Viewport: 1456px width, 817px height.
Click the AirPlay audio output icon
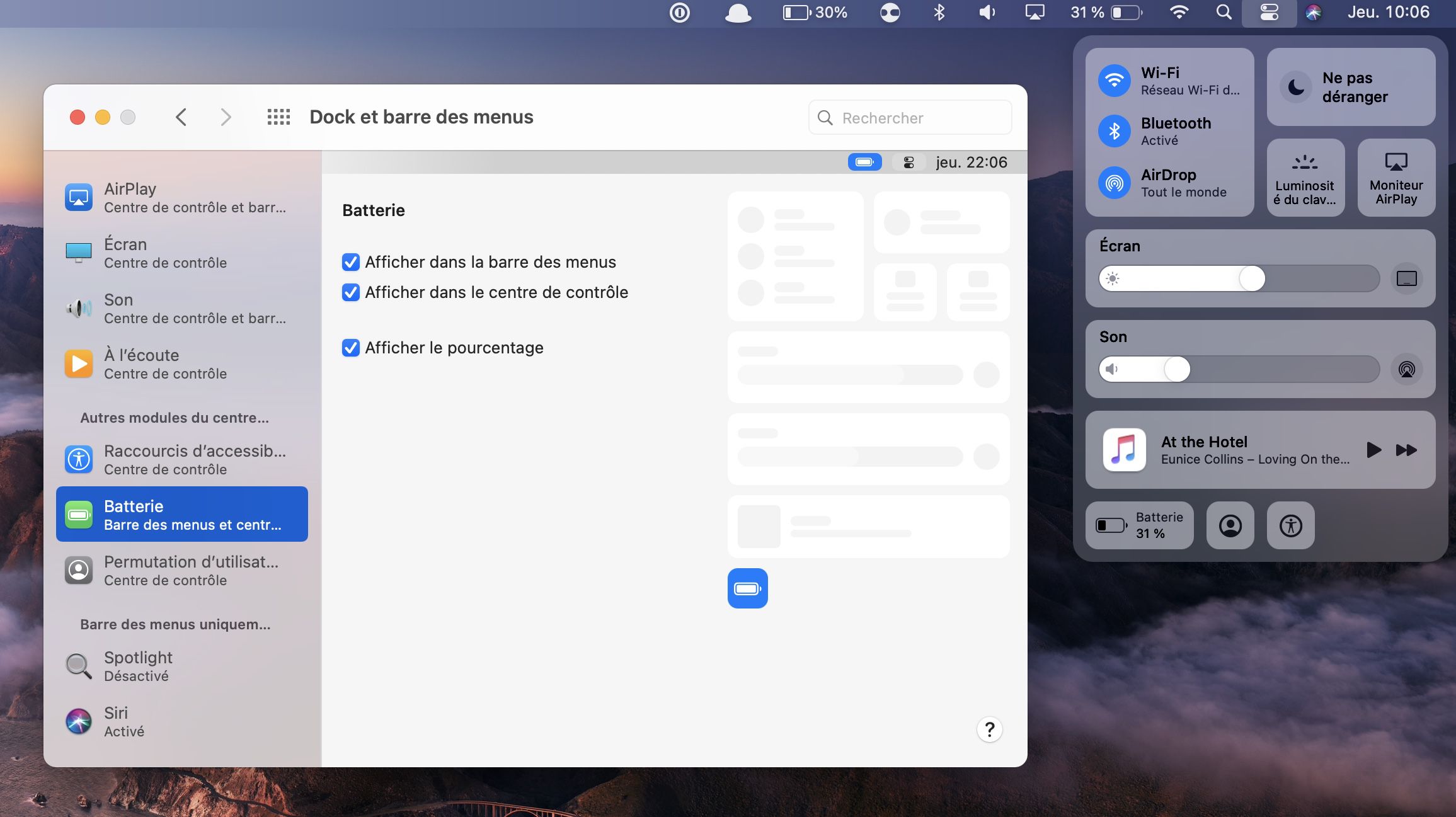[x=1406, y=369]
